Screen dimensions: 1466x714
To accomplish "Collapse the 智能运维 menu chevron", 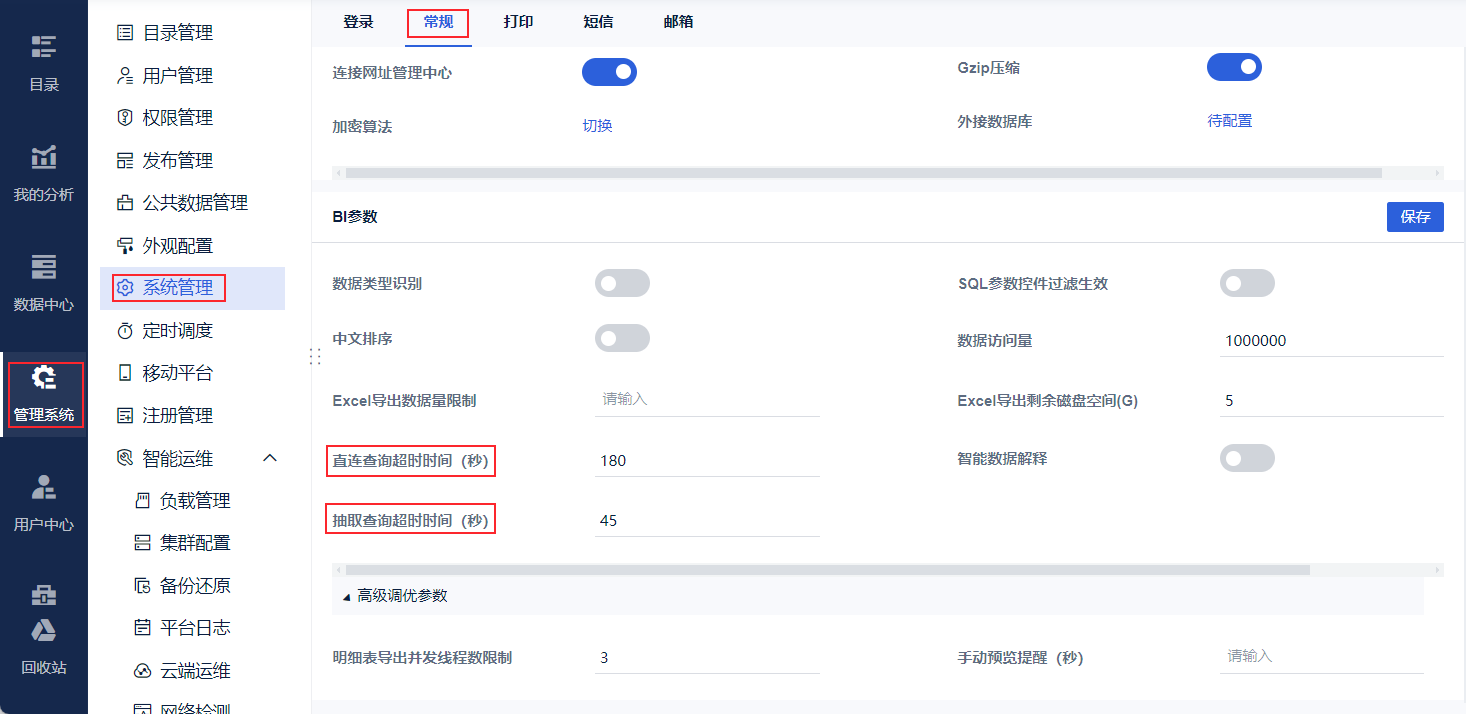I will pyautogui.click(x=269, y=458).
